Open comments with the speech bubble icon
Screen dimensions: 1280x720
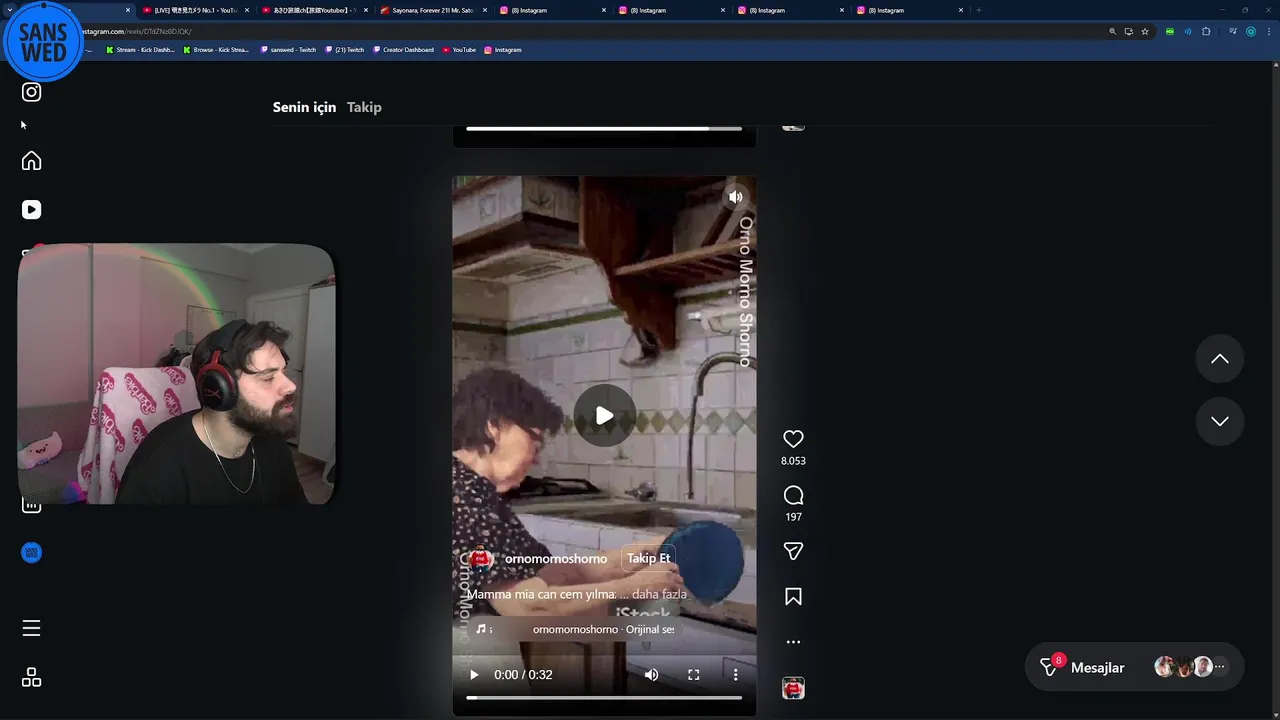click(793, 495)
